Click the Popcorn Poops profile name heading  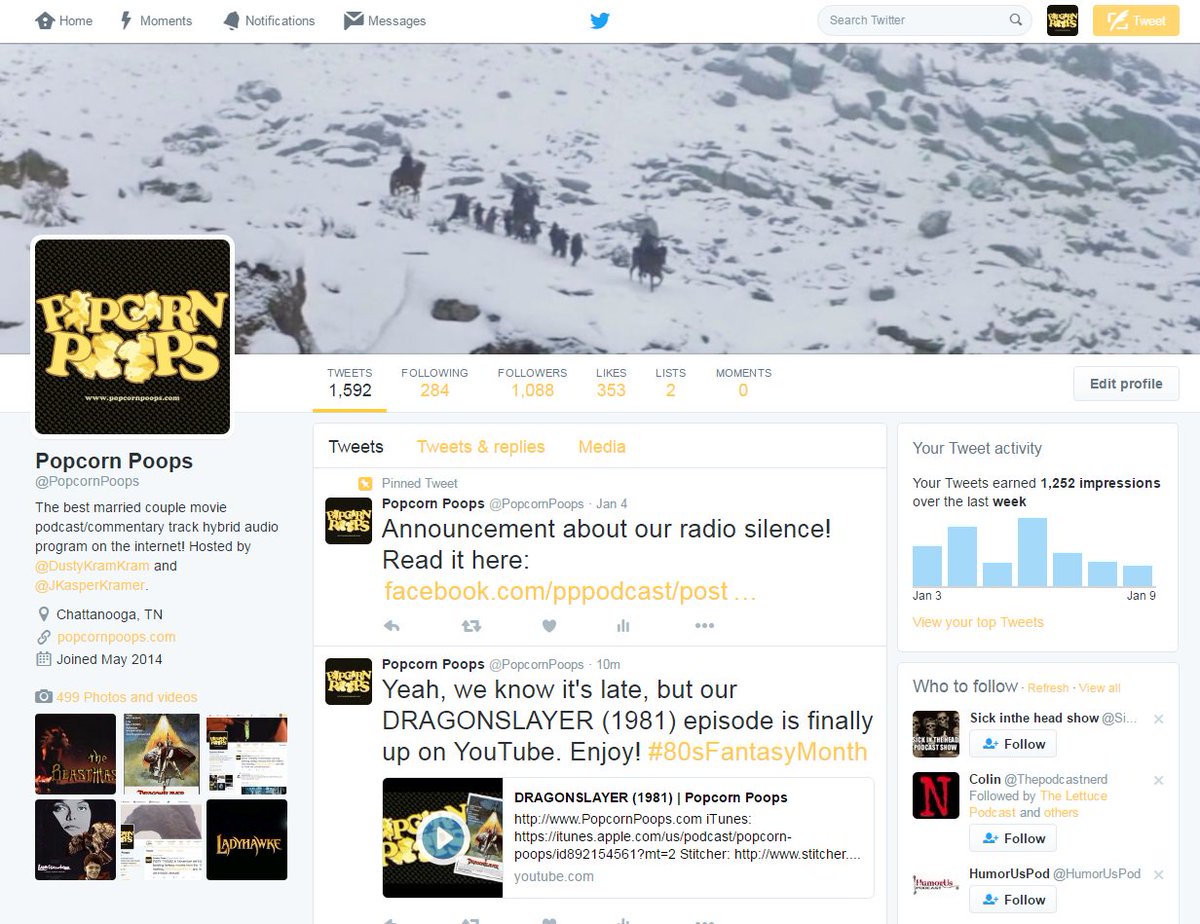114,461
